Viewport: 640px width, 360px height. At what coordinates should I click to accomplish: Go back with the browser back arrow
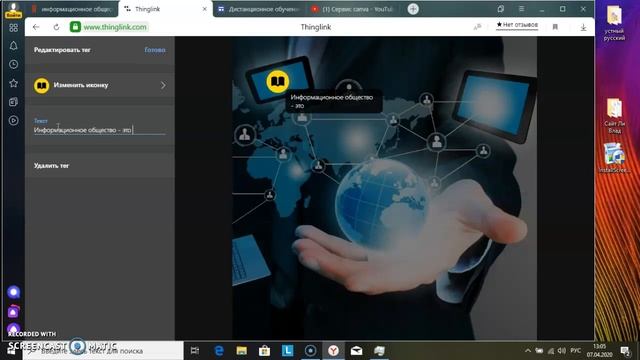point(36,27)
